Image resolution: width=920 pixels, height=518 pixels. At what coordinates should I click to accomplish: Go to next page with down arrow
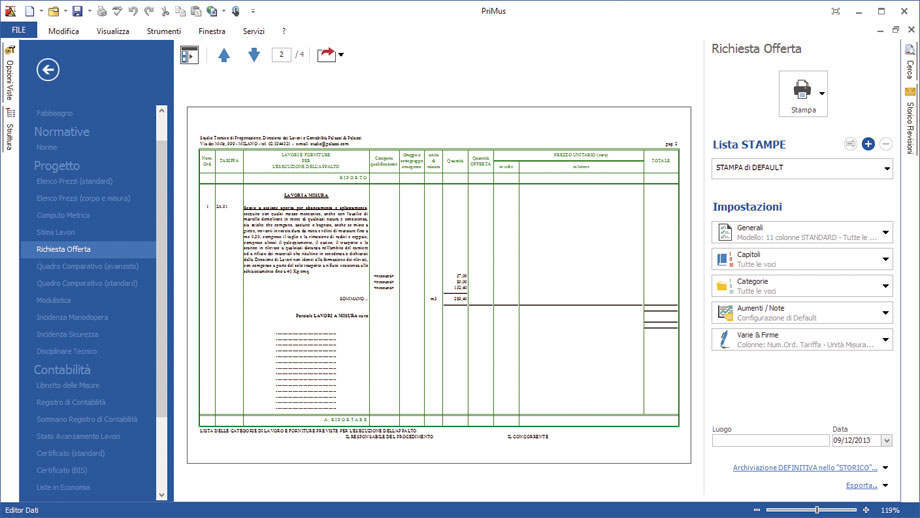click(x=253, y=55)
